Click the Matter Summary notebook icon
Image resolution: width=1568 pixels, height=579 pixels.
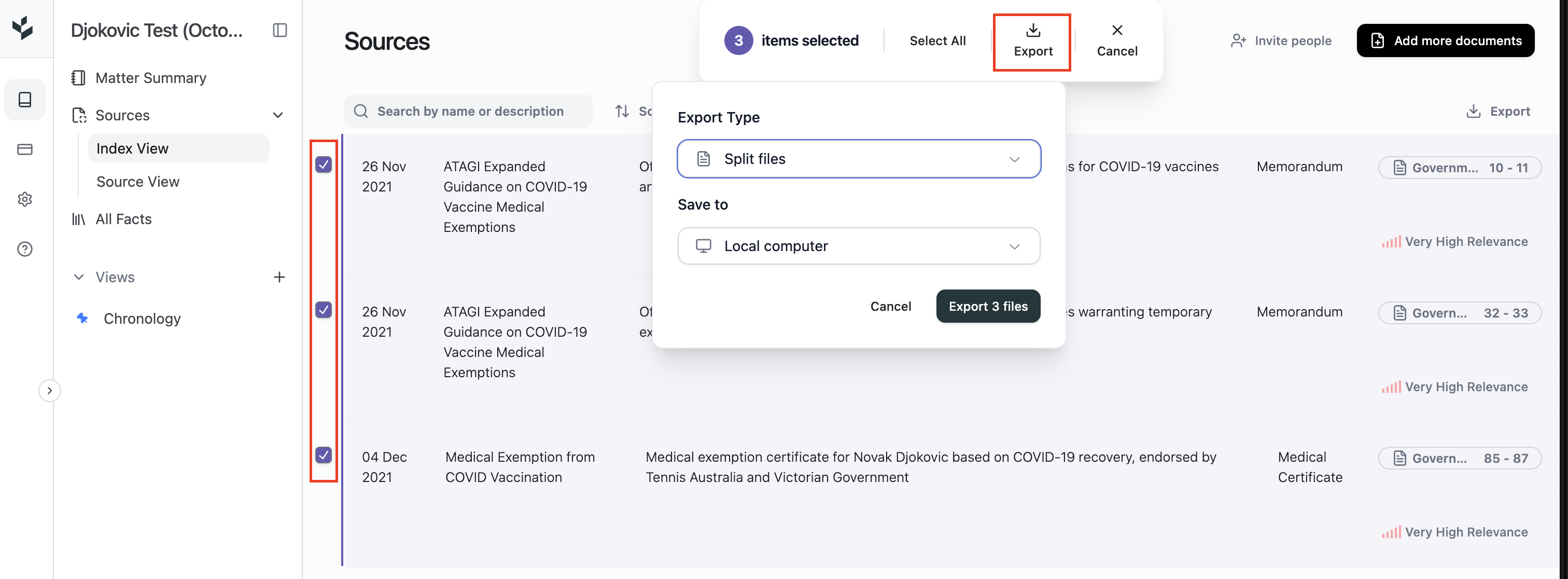78,78
